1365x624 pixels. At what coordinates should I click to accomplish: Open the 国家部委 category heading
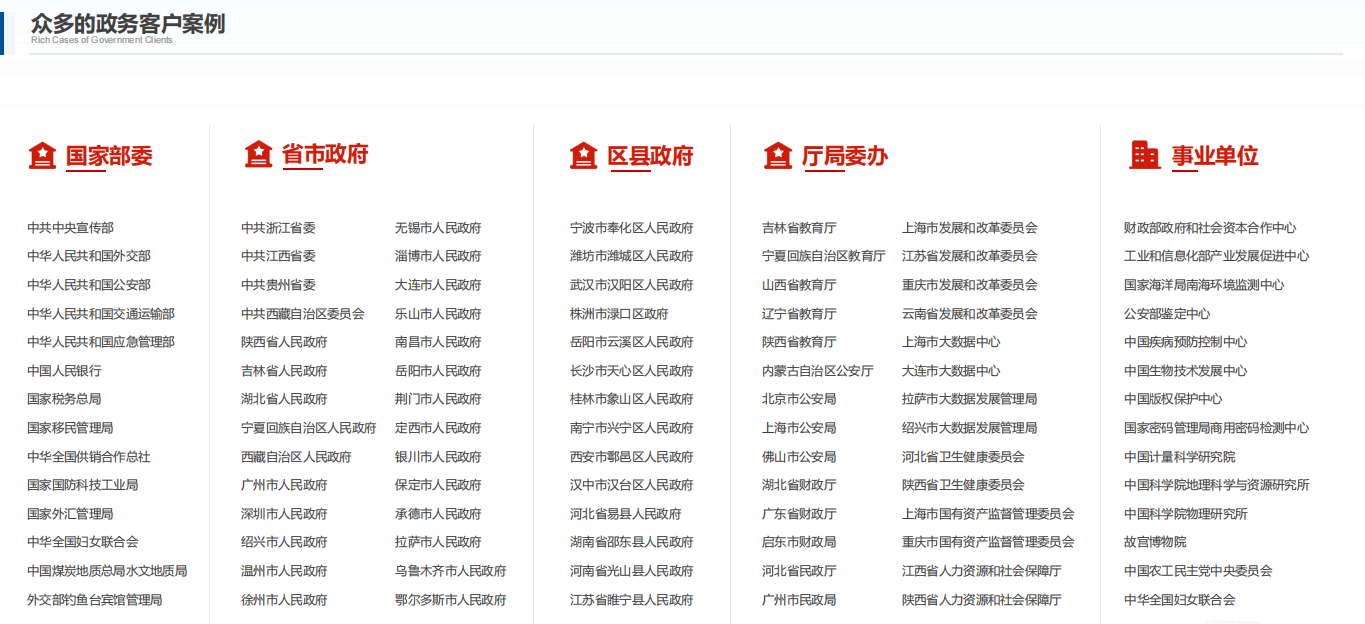(x=108, y=157)
